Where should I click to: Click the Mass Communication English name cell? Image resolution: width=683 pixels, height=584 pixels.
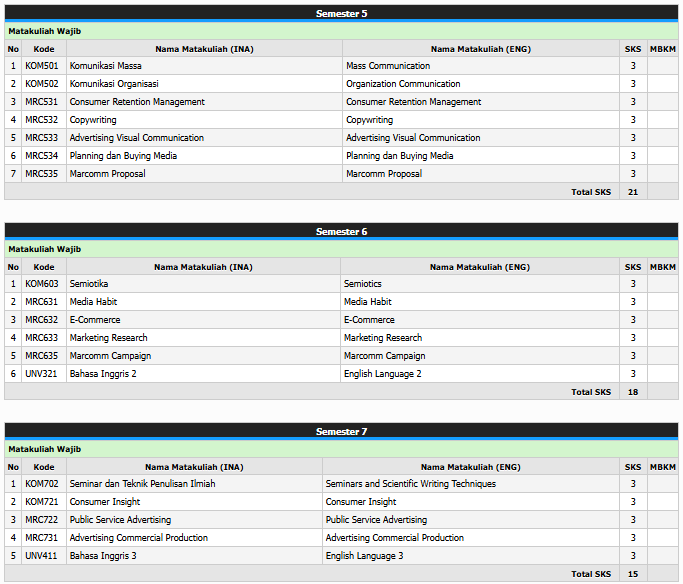click(388, 66)
